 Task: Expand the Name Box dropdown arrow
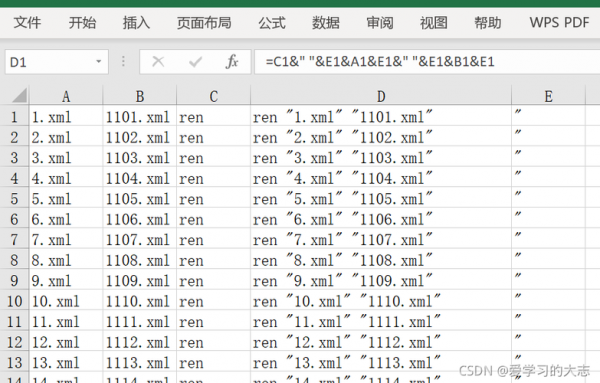click(99, 62)
